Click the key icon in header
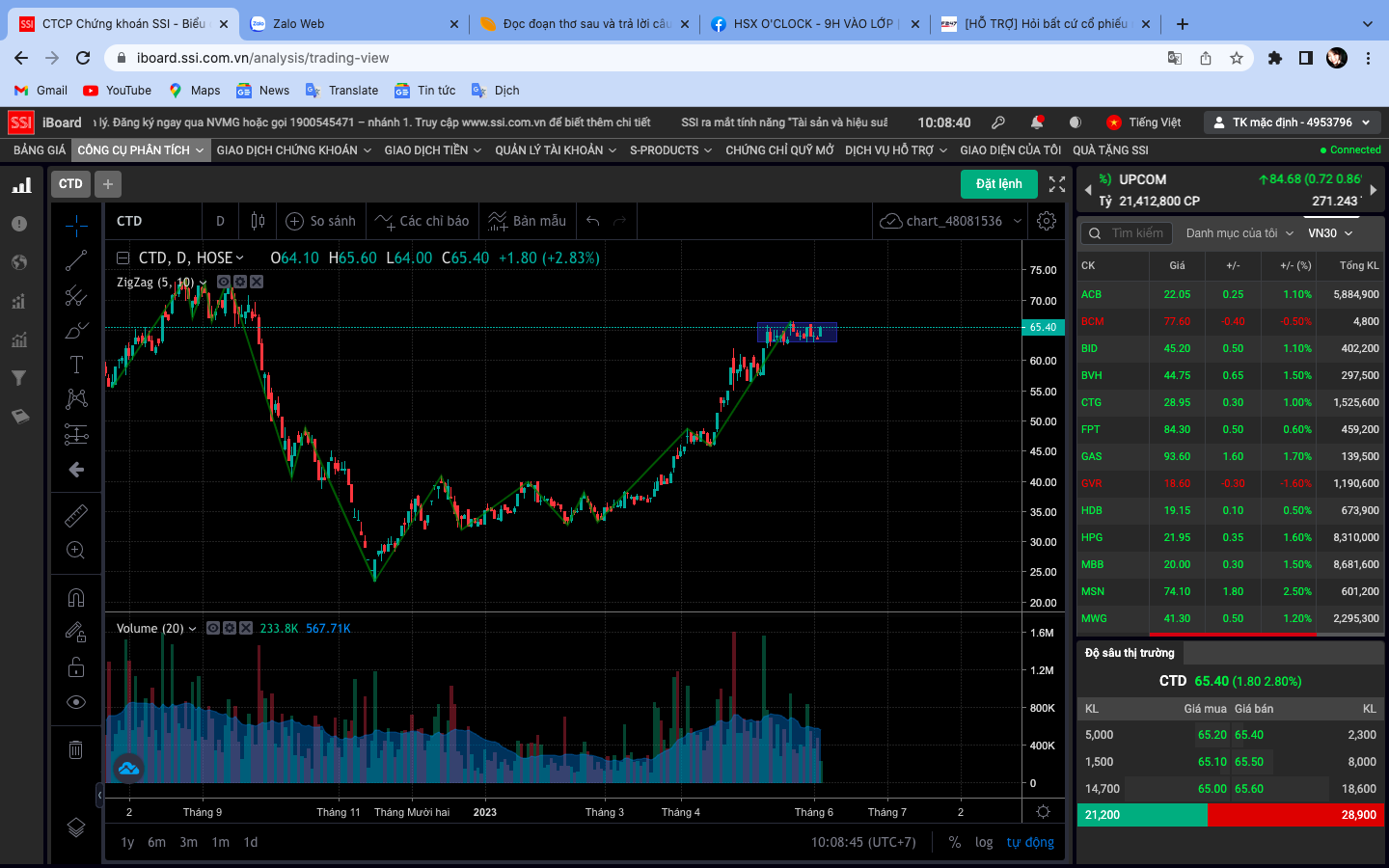The height and width of the screenshot is (868, 1389). 998,122
